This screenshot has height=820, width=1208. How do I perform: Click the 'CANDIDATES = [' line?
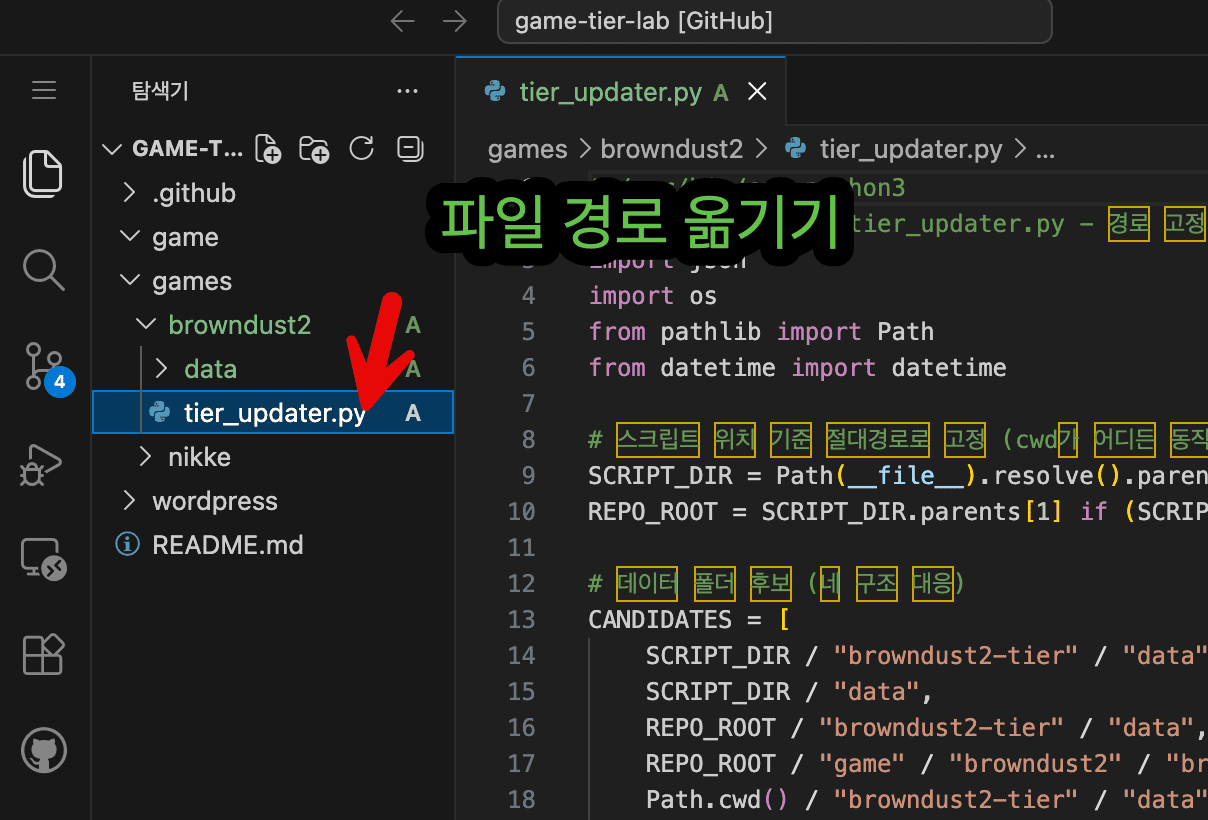tap(690, 619)
